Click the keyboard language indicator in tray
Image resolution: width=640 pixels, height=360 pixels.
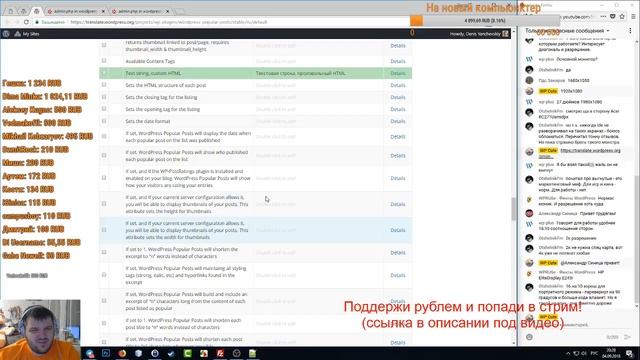click(x=595, y=353)
